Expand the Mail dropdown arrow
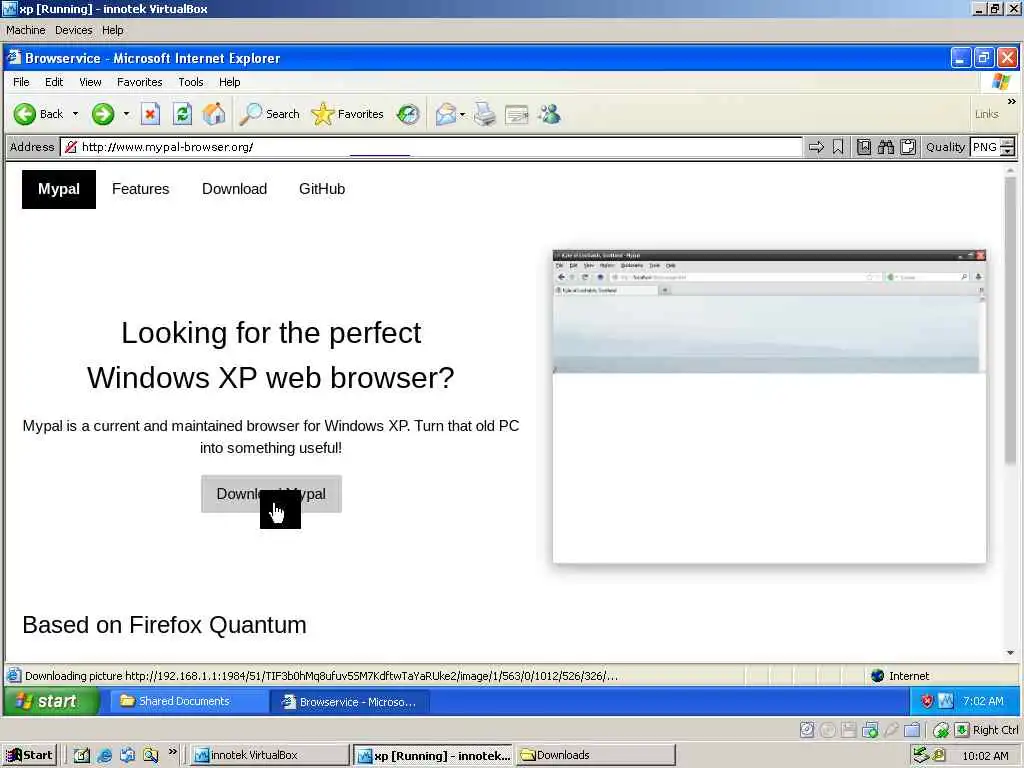Screen dimensions: 1024x768 [462, 114]
